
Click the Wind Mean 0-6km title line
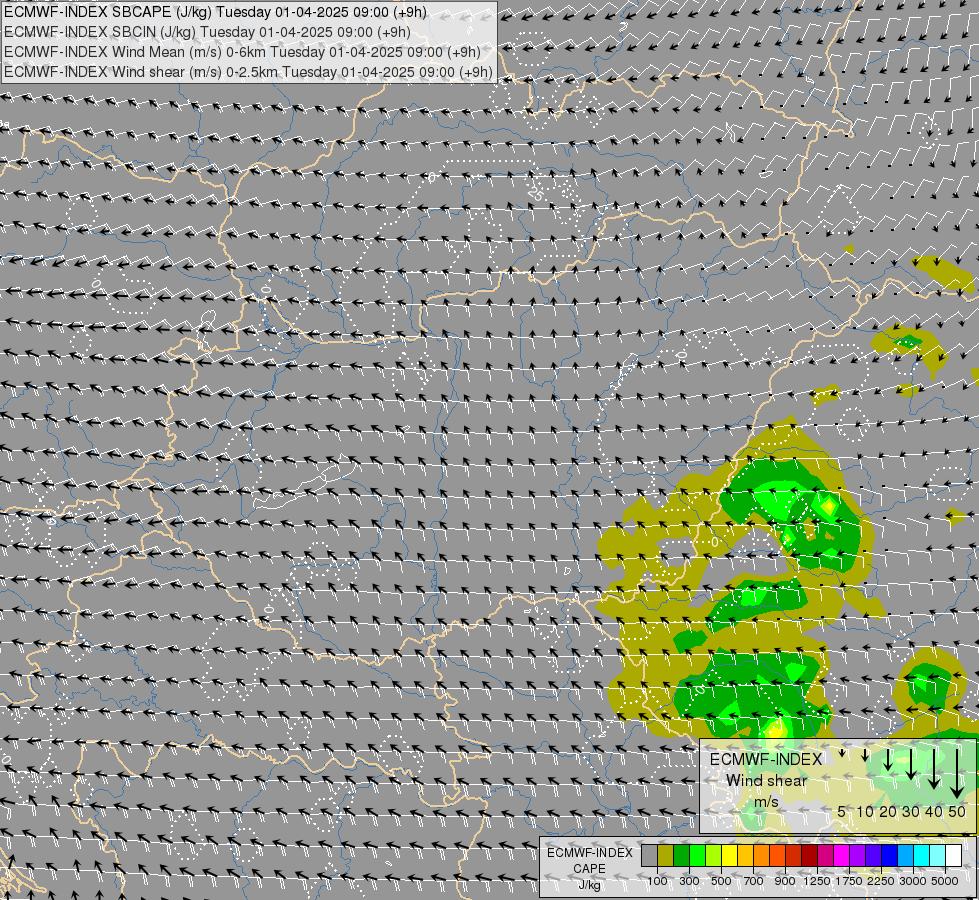[242, 52]
